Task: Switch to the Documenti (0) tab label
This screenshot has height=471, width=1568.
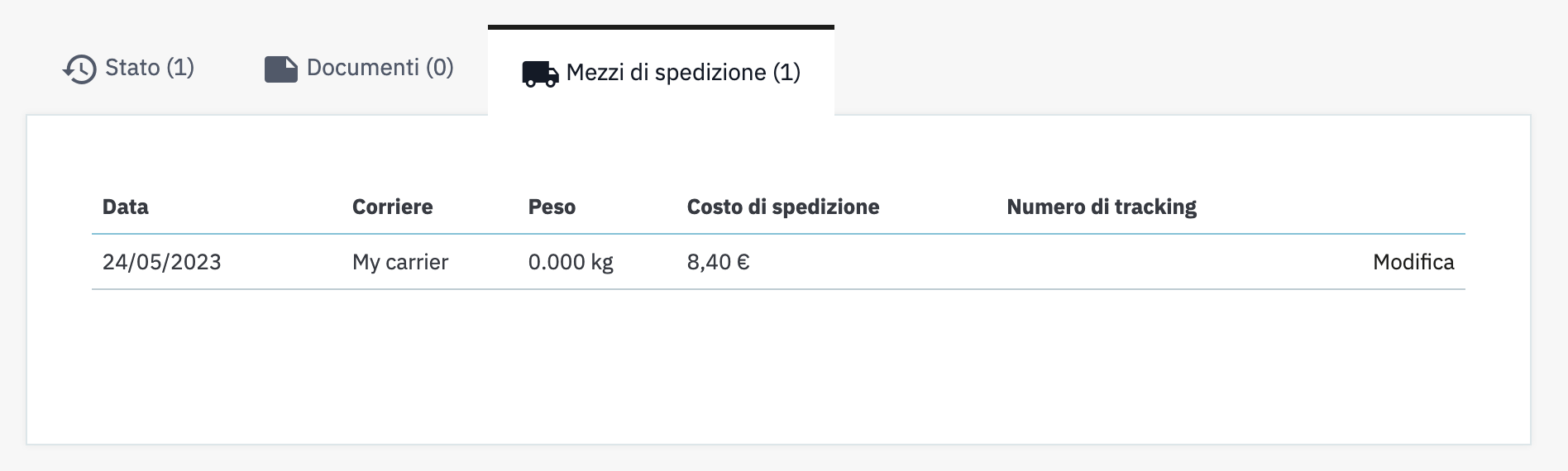Action: (x=380, y=67)
